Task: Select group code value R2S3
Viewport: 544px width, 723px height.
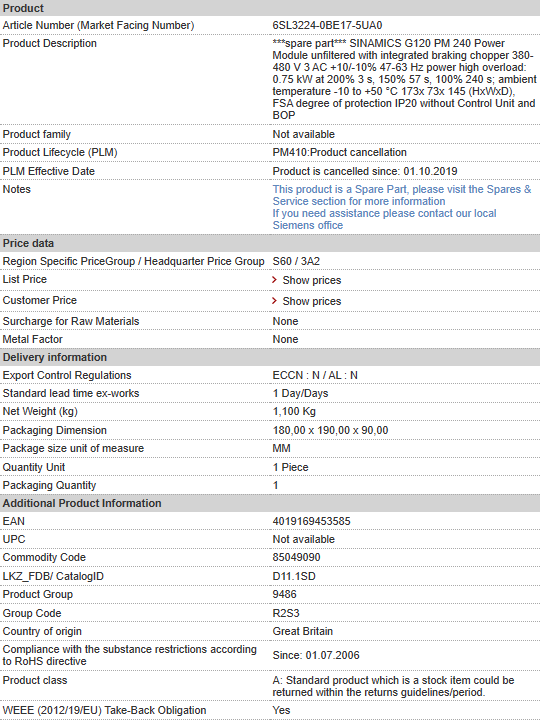Action: point(285,613)
